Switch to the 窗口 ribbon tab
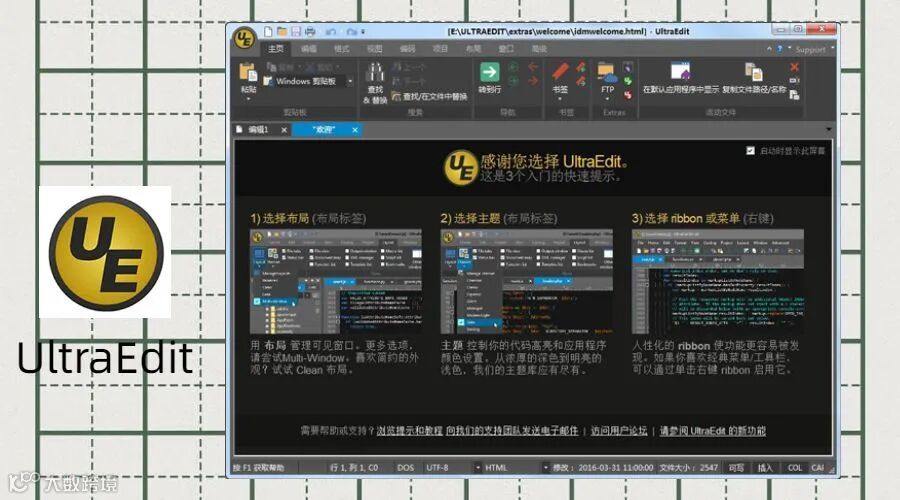Screen dimensions: 900x500 click(506, 49)
